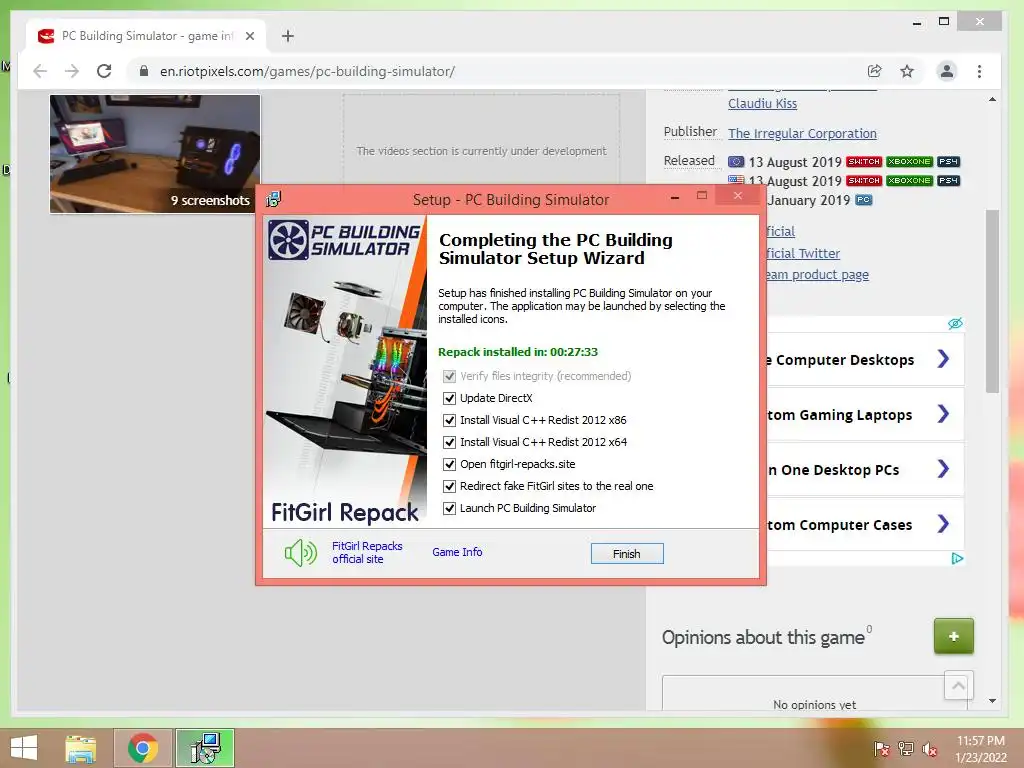Switch to Chrome on the taskbar

click(x=143, y=748)
